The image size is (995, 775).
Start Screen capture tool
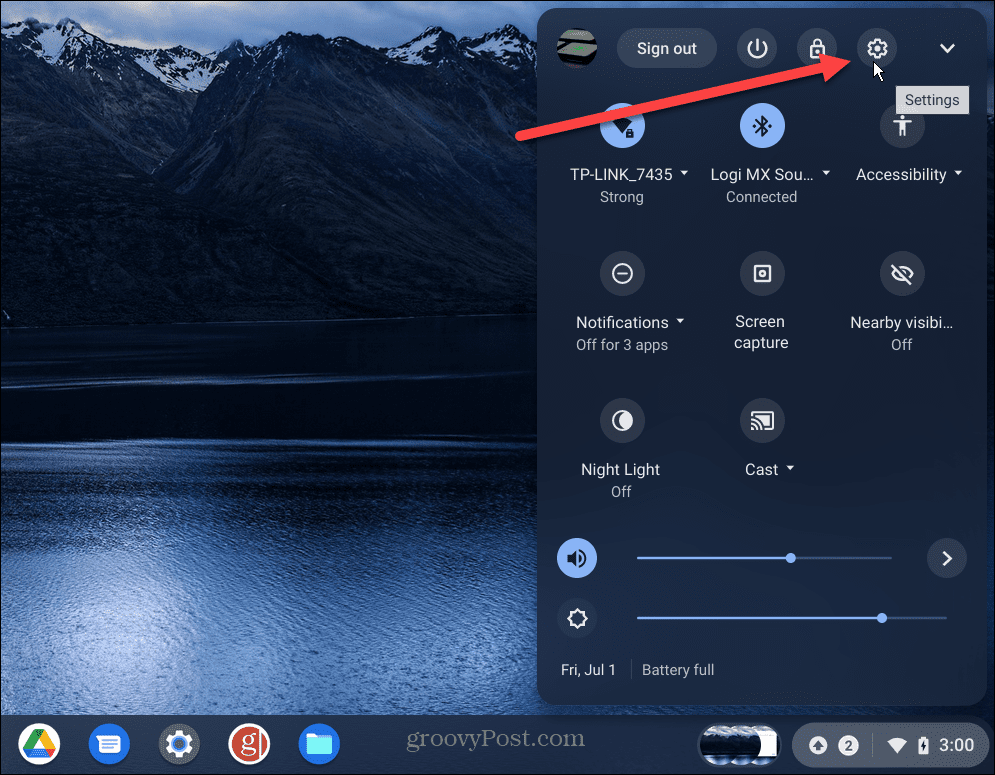pyautogui.click(x=762, y=274)
